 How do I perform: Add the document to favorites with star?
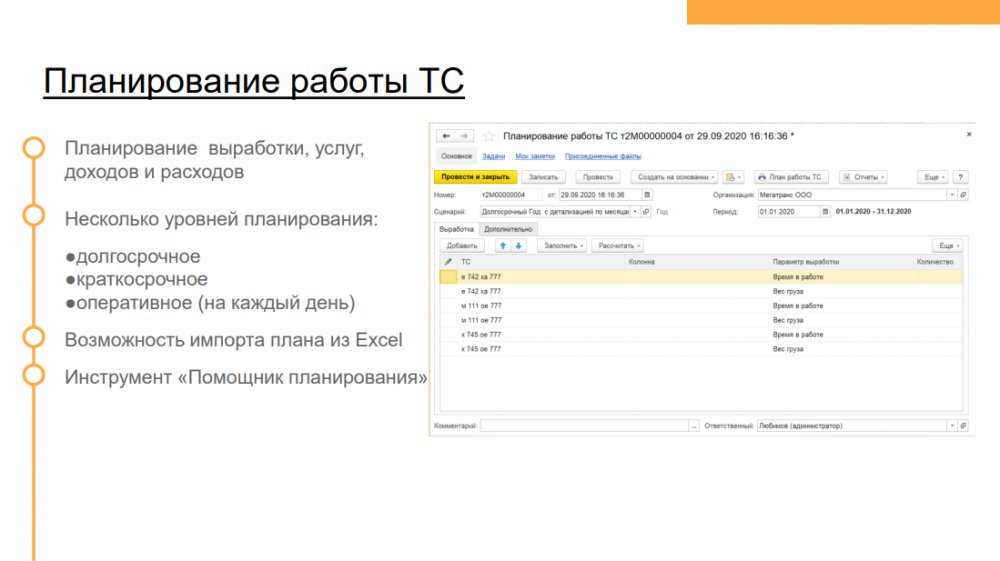point(489,136)
